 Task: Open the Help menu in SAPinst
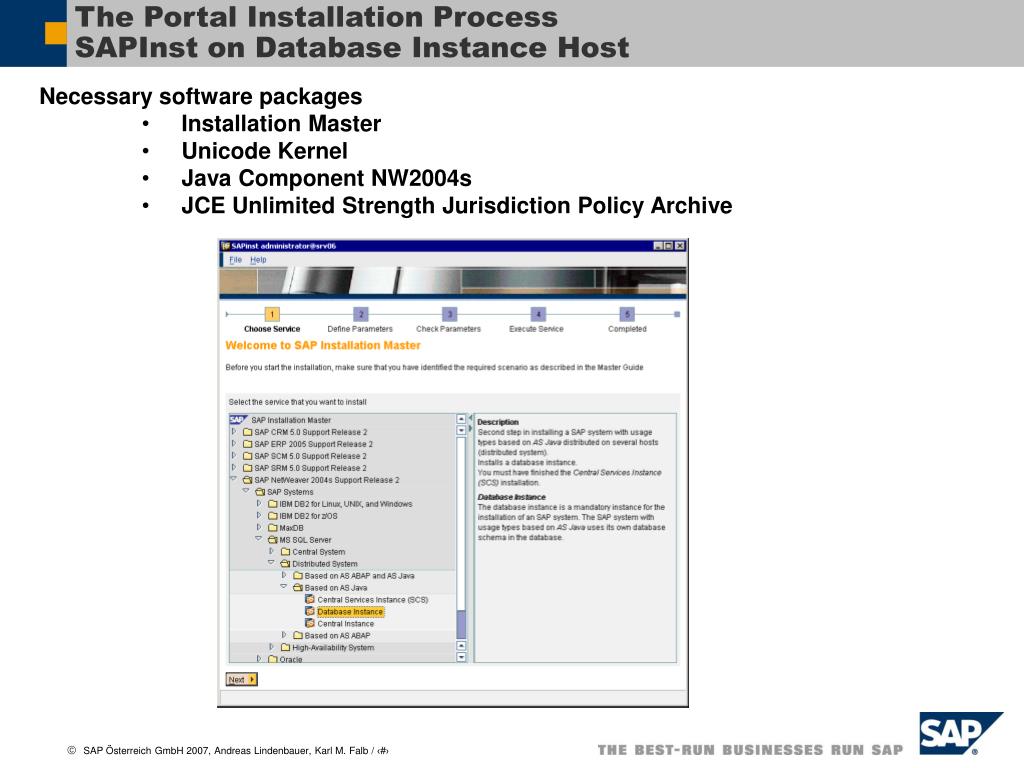(258, 260)
